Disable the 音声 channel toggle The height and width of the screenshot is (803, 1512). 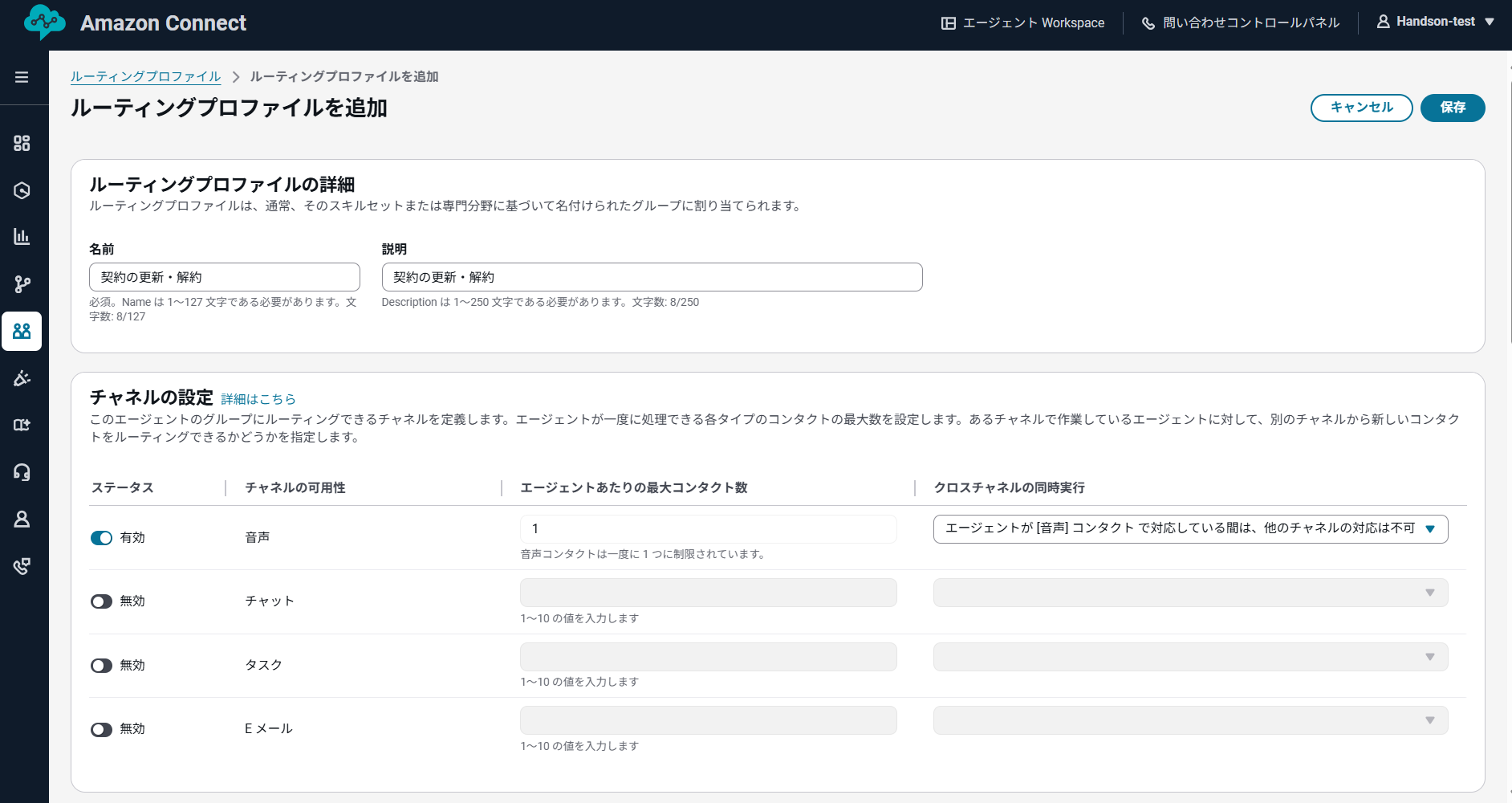point(101,537)
